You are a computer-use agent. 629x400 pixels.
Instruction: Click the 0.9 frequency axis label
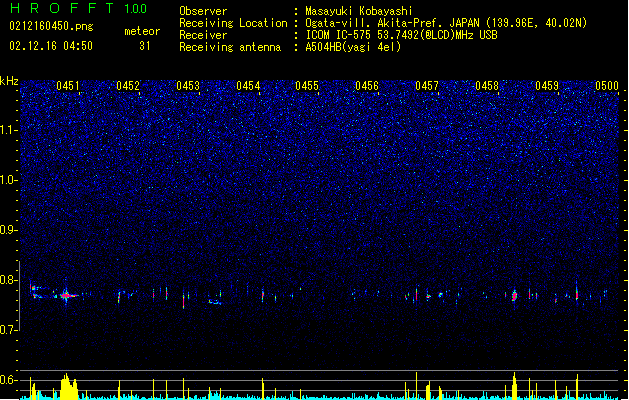click(x=9, y=230)
